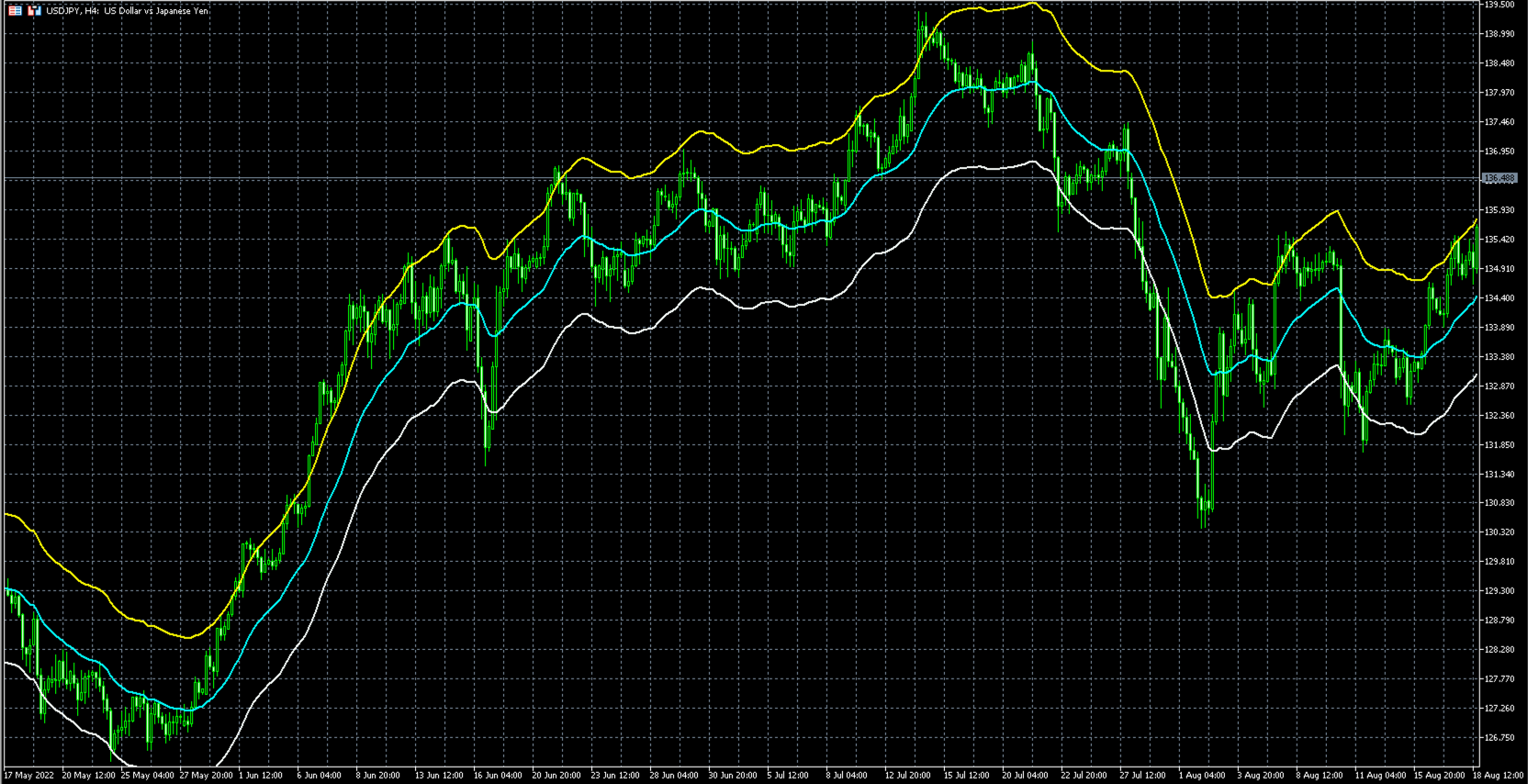Viewport: 1528px width, 784px height.
Task: Click the 11 Aug 04:00 time label
Action: 1378,776
